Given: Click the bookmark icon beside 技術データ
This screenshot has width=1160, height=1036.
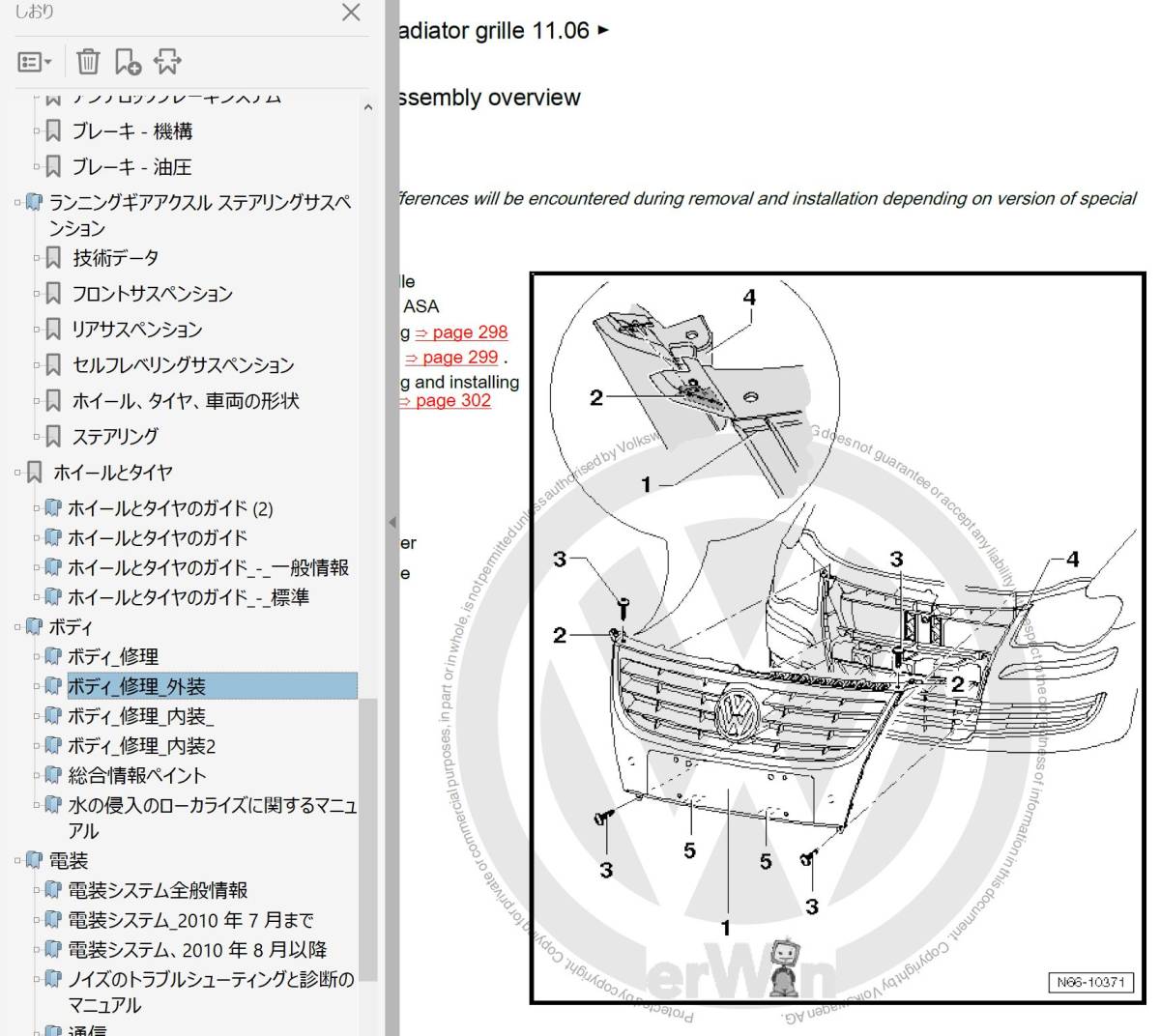Looking at the screenshot, I should point(53,258).
